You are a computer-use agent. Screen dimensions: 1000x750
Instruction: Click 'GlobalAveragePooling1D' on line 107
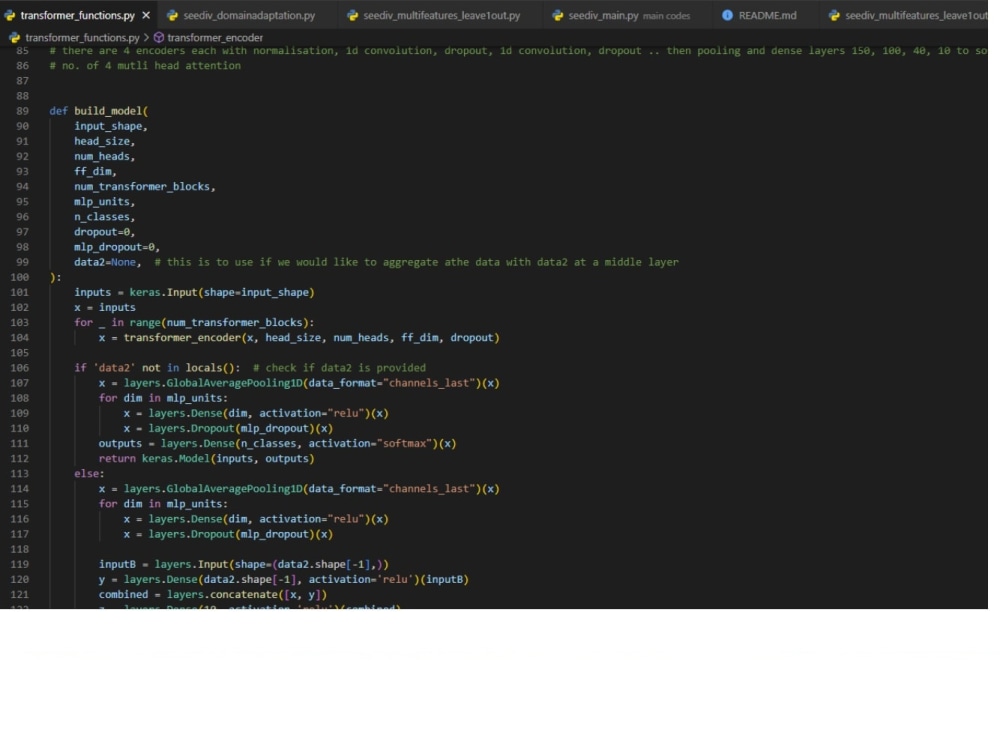pyautogui.click(x=235, y=383)
